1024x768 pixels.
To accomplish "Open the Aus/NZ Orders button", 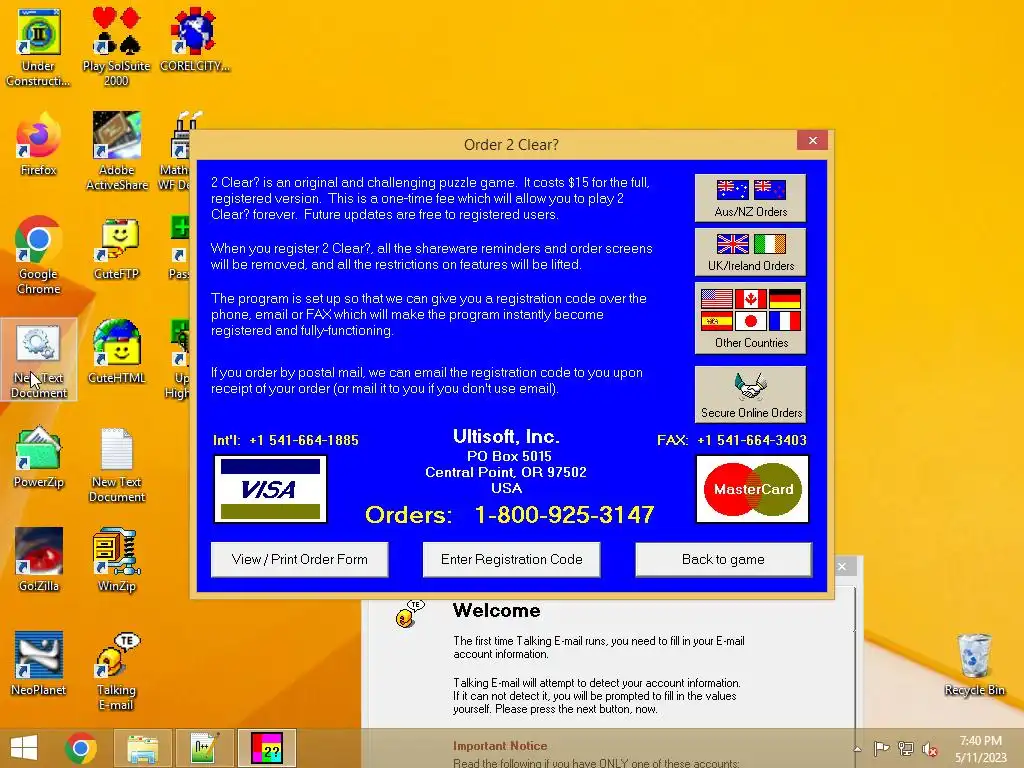I will click(750, 198).
